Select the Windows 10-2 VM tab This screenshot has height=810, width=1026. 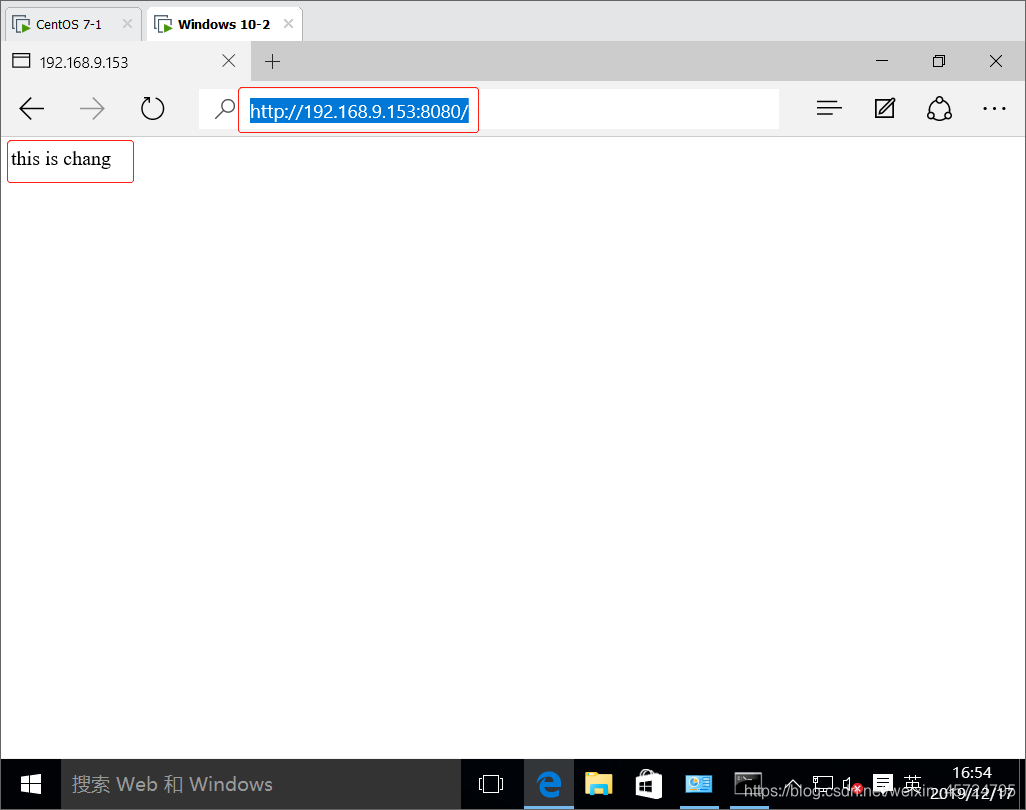click(224, 24)
